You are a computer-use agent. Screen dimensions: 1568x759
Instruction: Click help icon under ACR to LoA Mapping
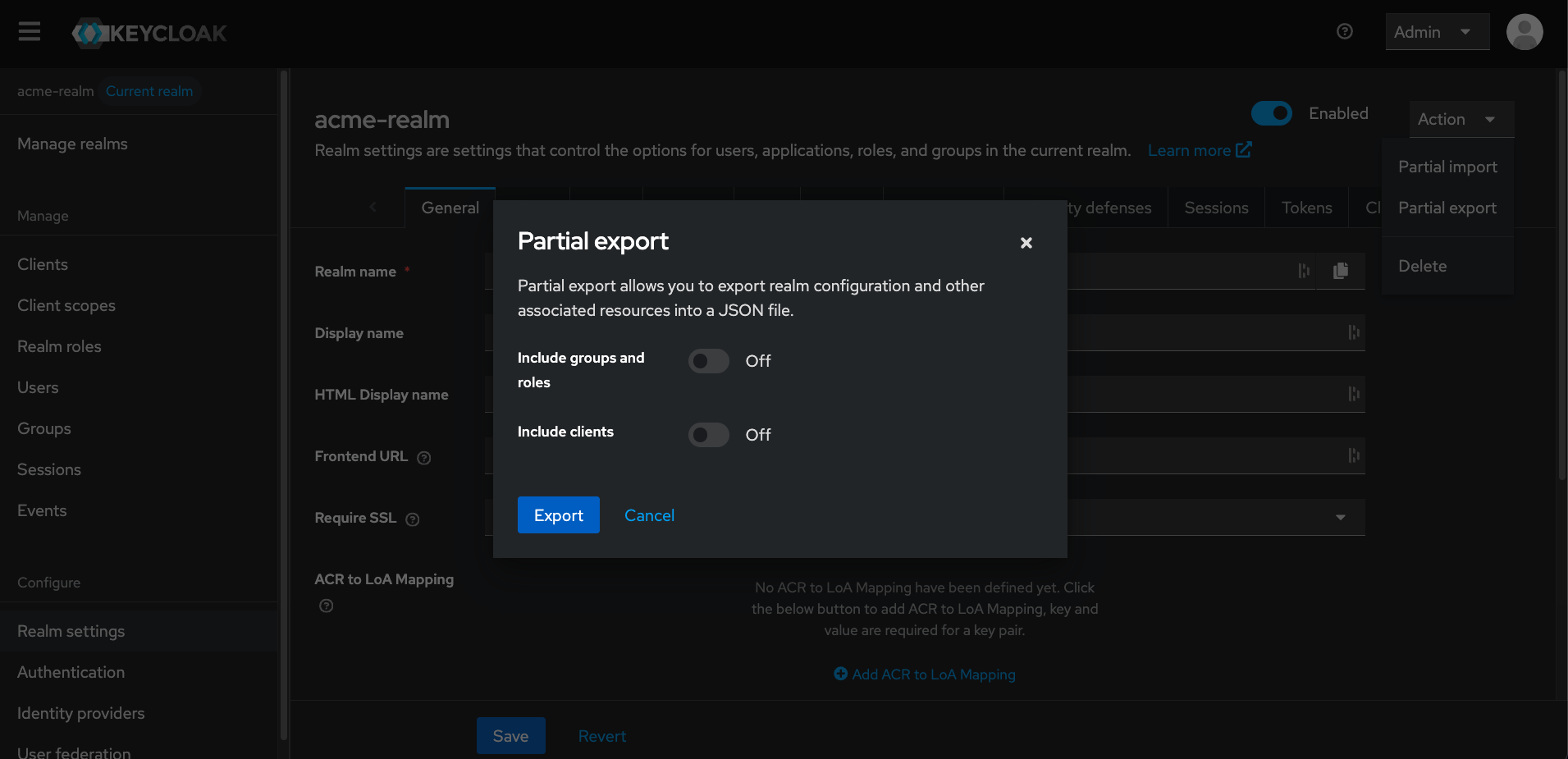pyautogui.click(x=326, y=606)
